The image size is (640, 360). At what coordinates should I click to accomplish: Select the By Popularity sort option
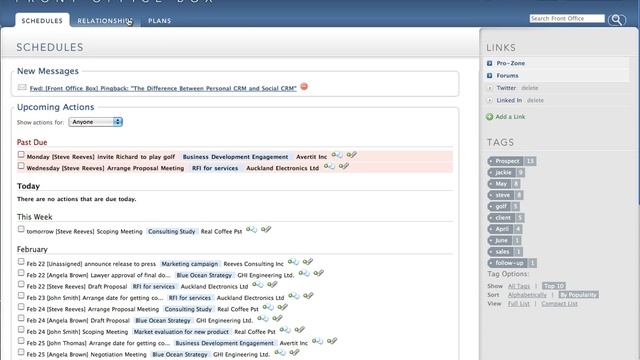click(x=578, y=295)
